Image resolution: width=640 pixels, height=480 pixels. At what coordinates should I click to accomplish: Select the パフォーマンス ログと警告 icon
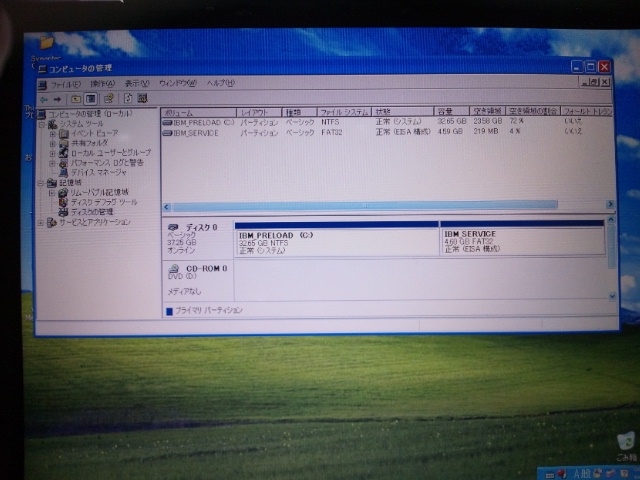click(63, 163)
